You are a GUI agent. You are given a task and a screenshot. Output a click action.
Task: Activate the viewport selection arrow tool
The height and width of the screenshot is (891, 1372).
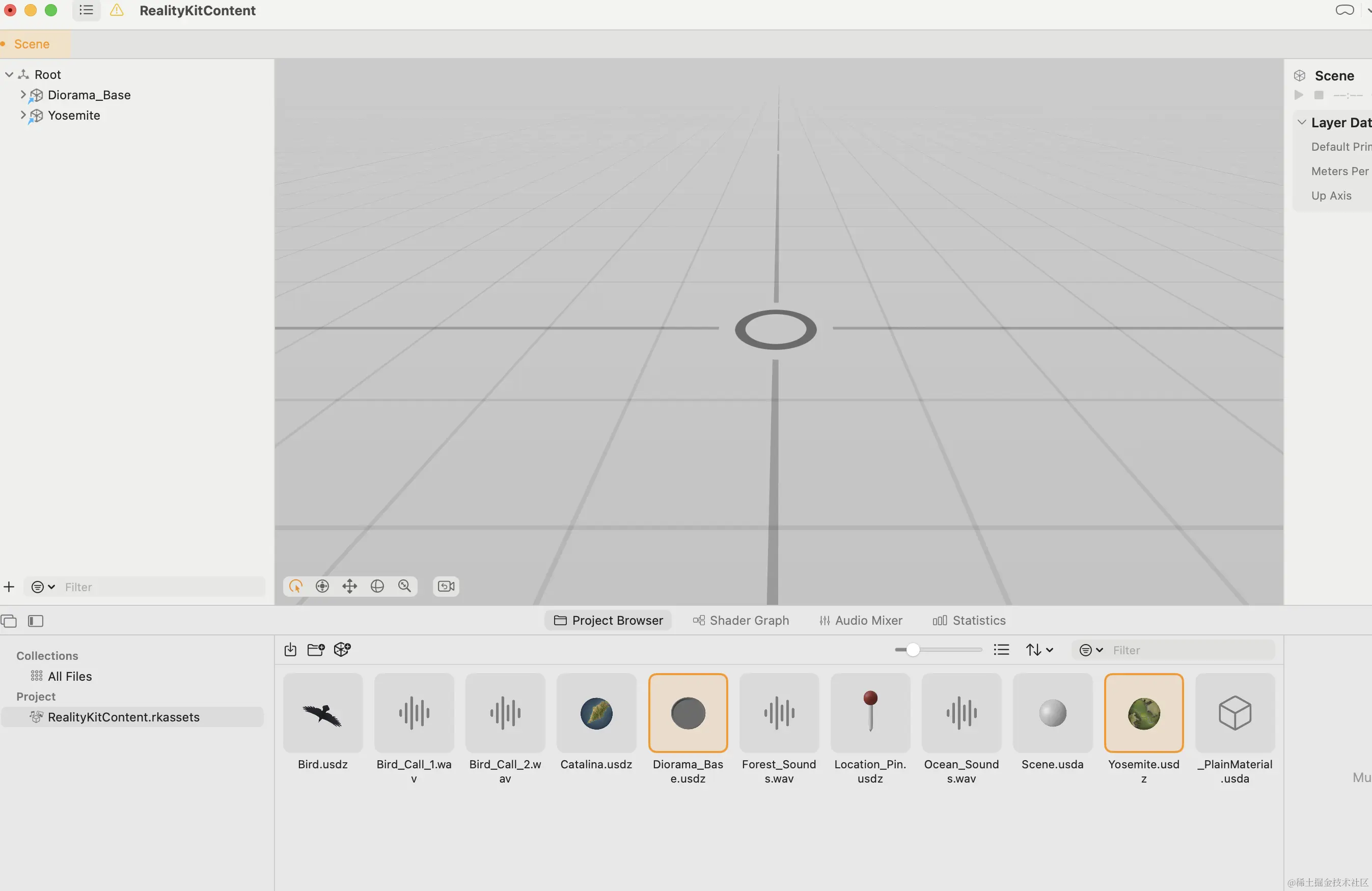tap(296, 586)
